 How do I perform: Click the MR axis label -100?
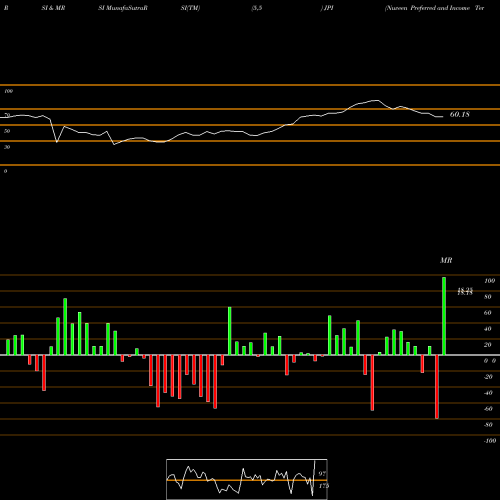tap(489, 441)
